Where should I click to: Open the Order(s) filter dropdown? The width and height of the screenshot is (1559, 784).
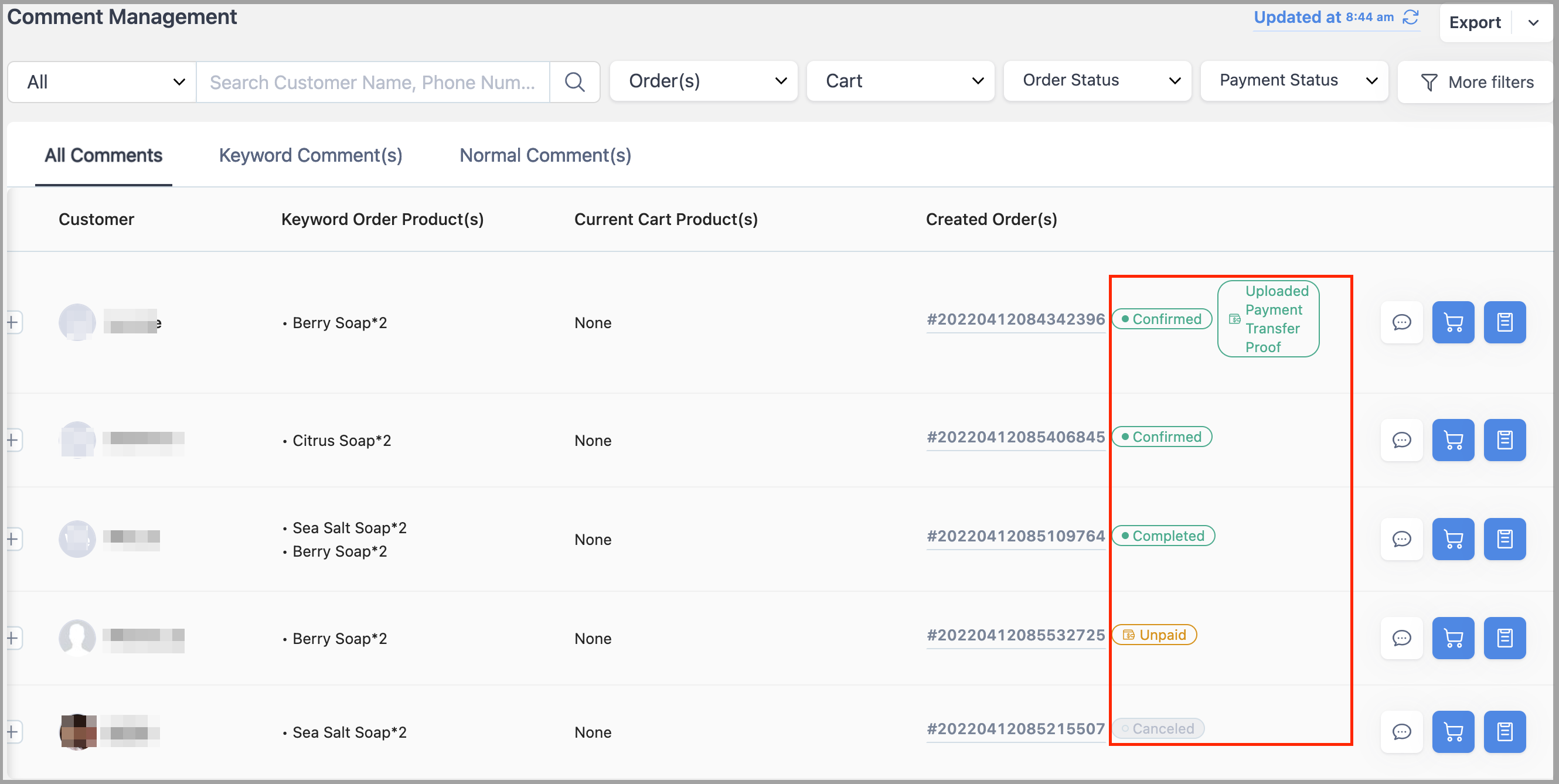(x=704, y=81)
